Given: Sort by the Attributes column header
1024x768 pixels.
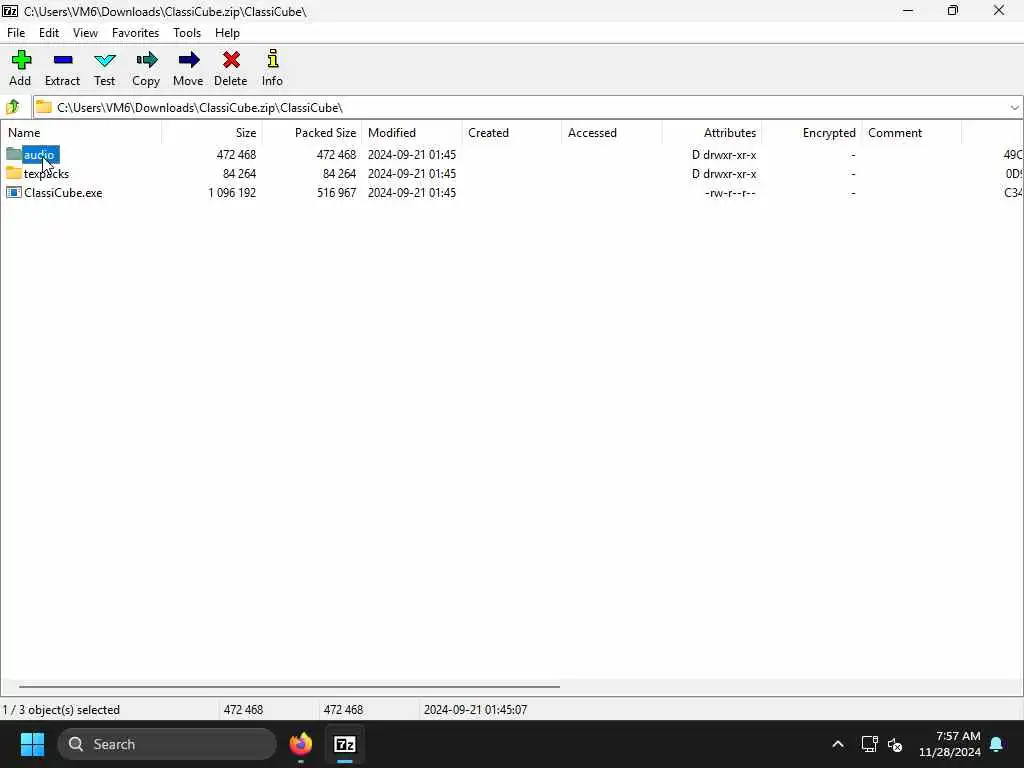Looking at the screenshot, I should pos(712,133).
